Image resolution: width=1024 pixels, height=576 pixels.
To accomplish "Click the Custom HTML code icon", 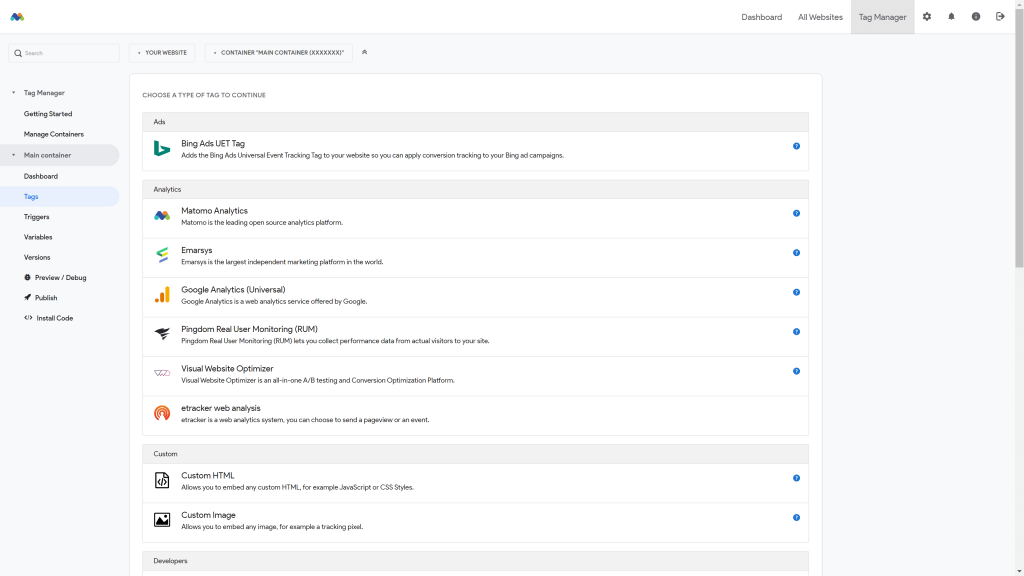I will click(x=162, y=480).
